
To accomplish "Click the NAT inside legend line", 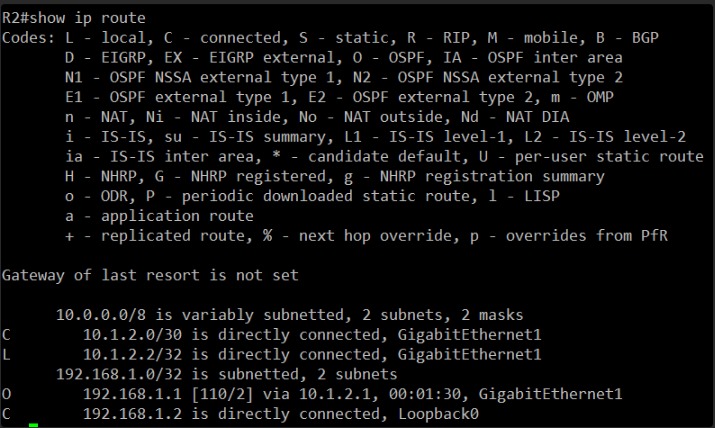I will coord(317,117).
